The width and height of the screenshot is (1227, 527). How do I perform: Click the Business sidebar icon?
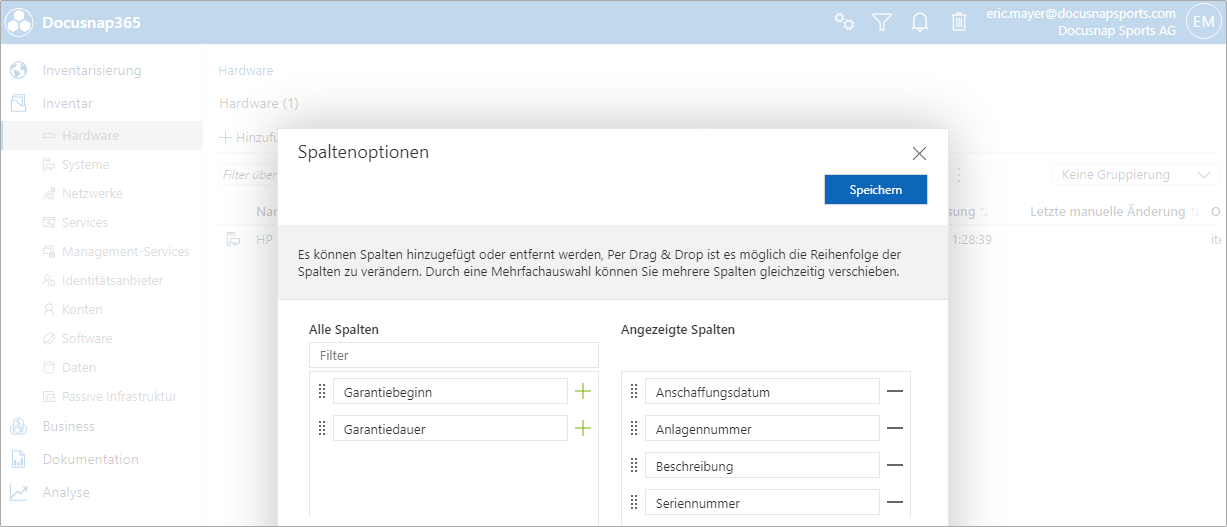coord(18,427)
